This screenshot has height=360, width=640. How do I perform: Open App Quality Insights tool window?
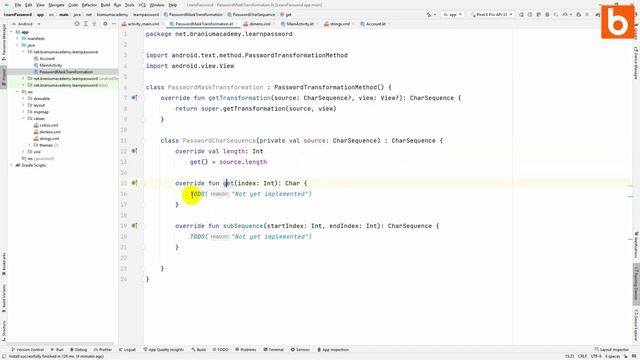pos(163,350)
